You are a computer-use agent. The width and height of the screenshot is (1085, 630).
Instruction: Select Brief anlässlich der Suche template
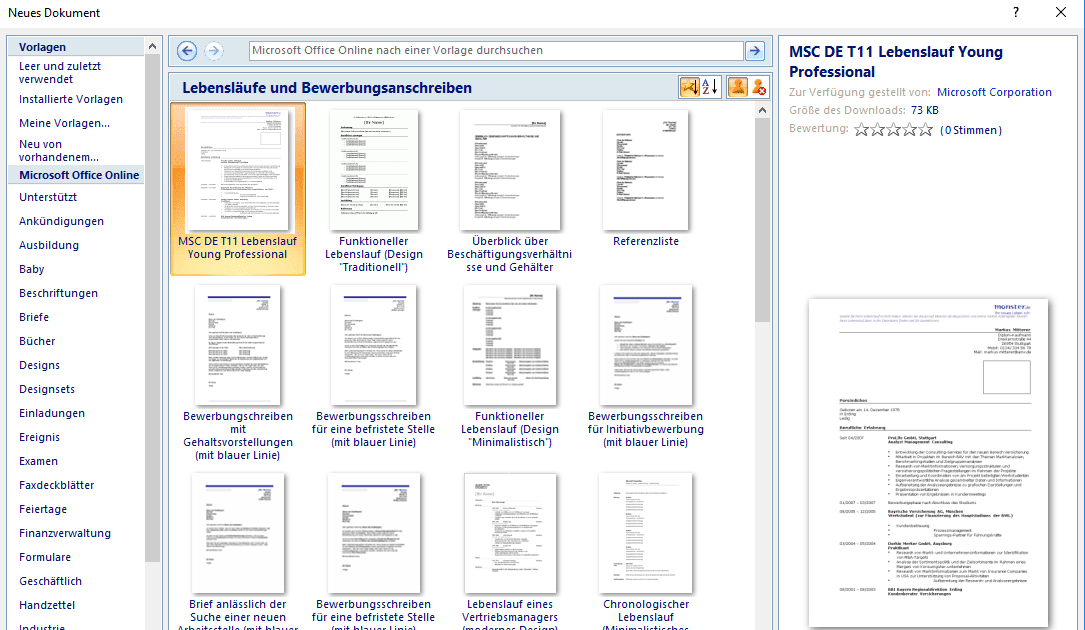238,550
